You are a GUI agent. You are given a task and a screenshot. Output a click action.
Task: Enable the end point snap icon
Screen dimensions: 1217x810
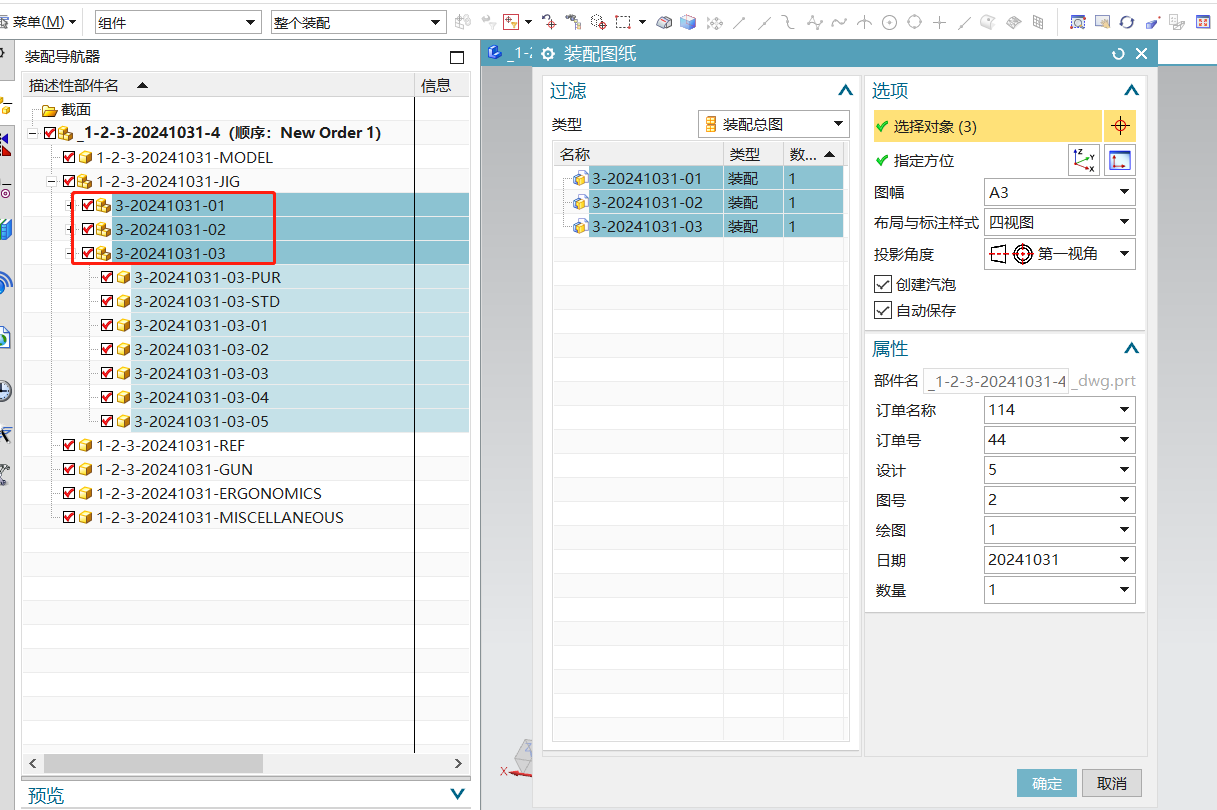coord(739,22)
